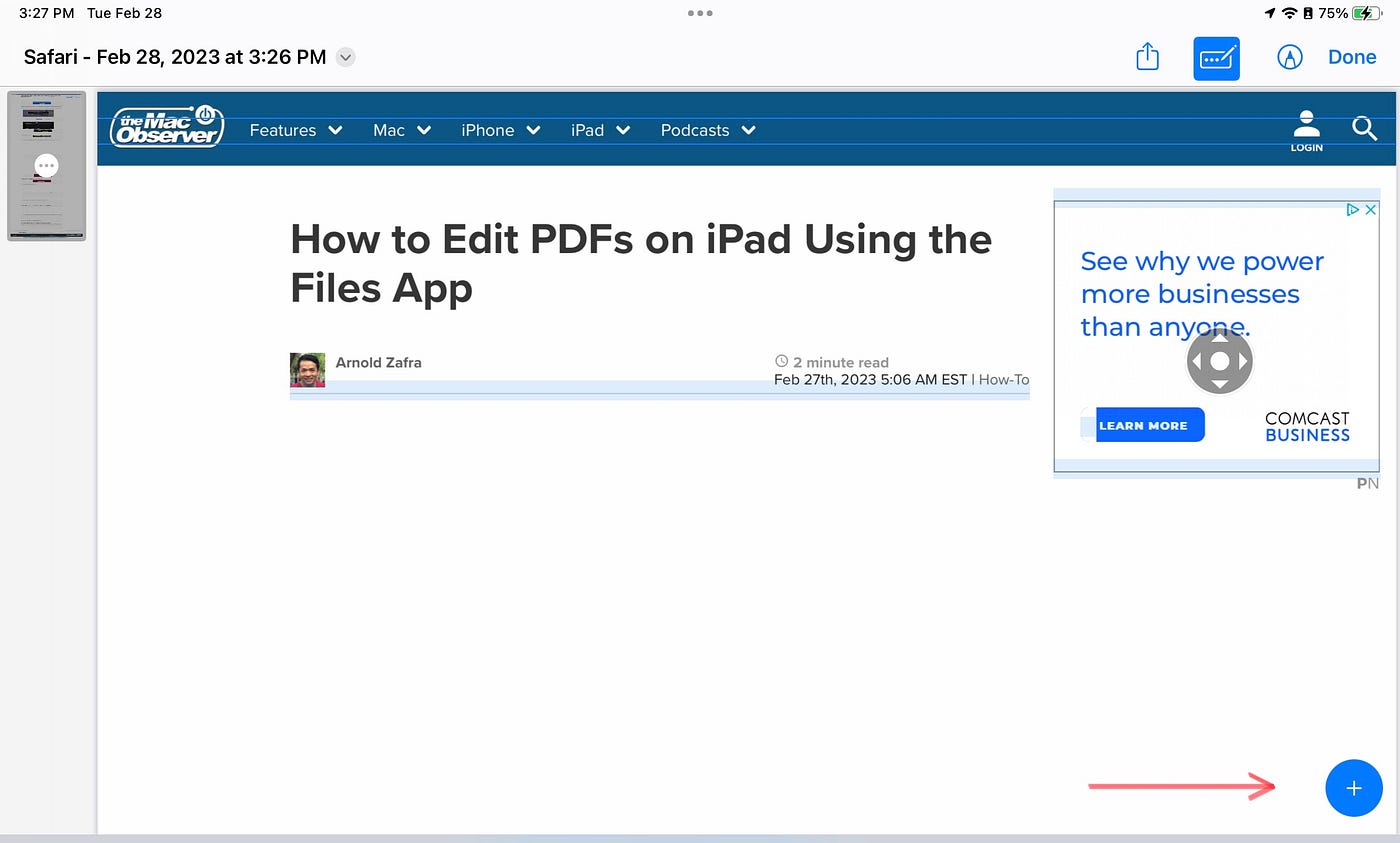This screenshot has width=1400, height=843.
Task: Tap the document title Safari - Feb 28, 2023
Action: [175, 57]
